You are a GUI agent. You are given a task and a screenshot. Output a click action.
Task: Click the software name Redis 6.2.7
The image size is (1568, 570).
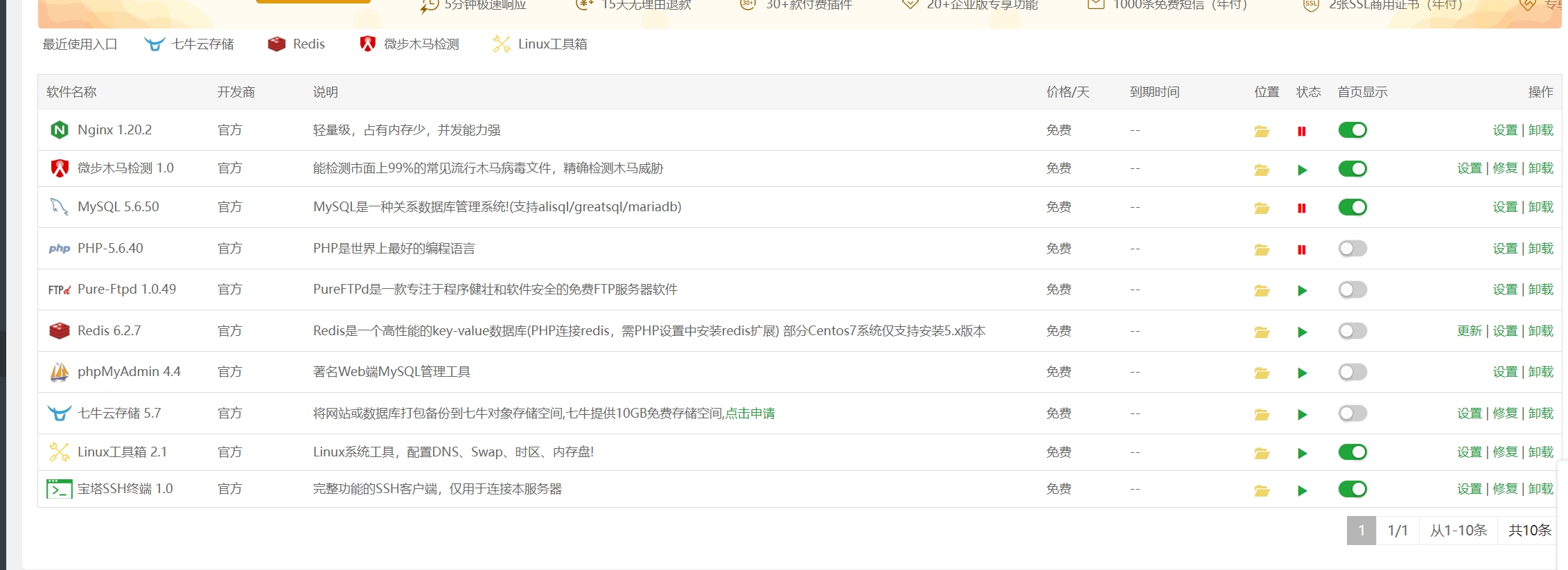(109, 331)
